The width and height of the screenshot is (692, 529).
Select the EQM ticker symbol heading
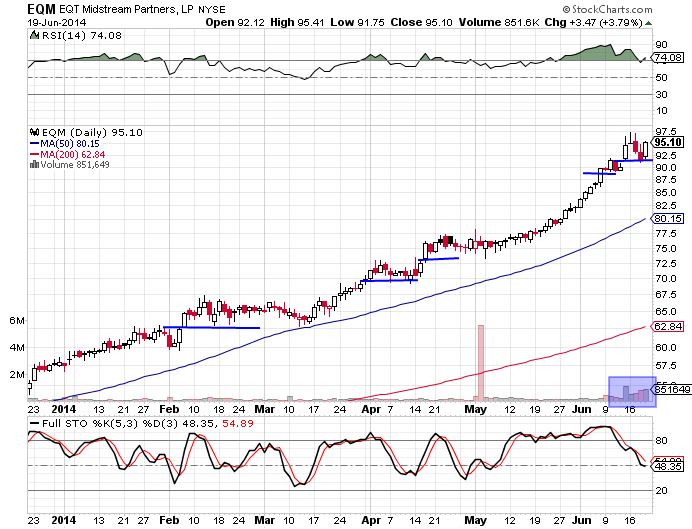point(41,9)
